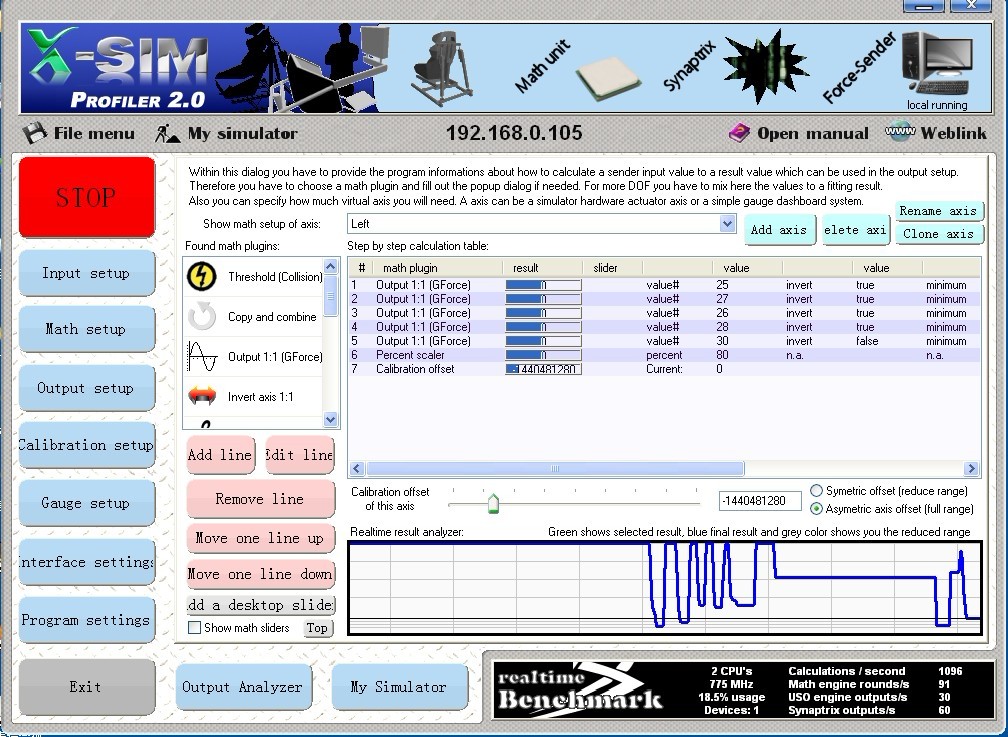Click the math plugin column header
The height and width of the screenshot is (737, 1008).
click(x=438, y=268)
